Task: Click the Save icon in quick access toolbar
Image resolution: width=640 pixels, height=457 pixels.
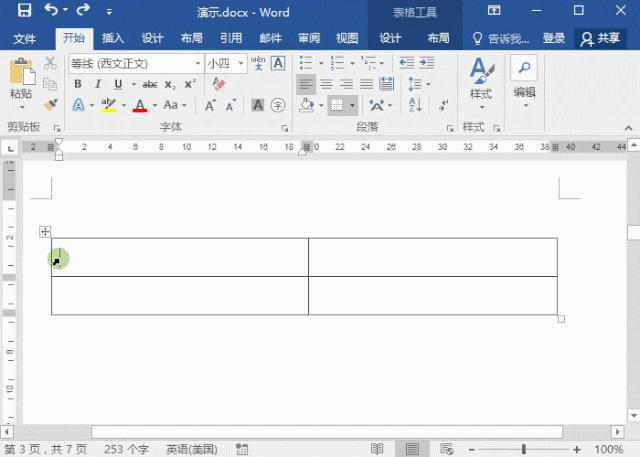Action: pos(24,10)
